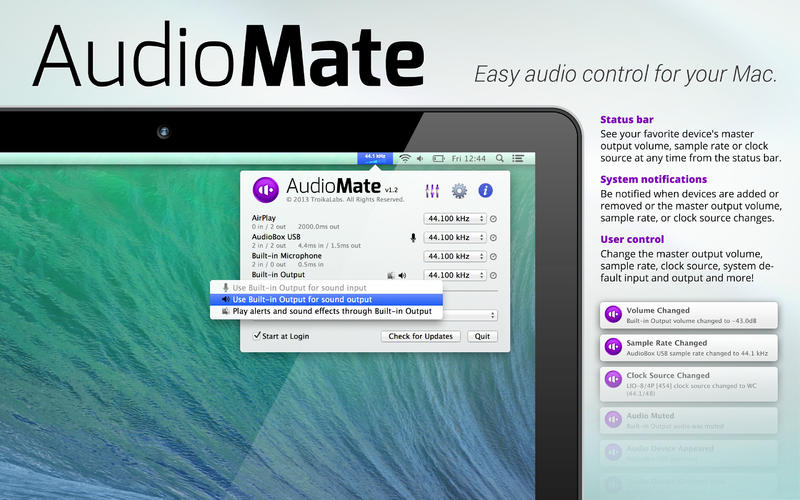The image size is (800, 500).
Task: Choose Use Built-in Output for sound input
Action: coord(327,288)
